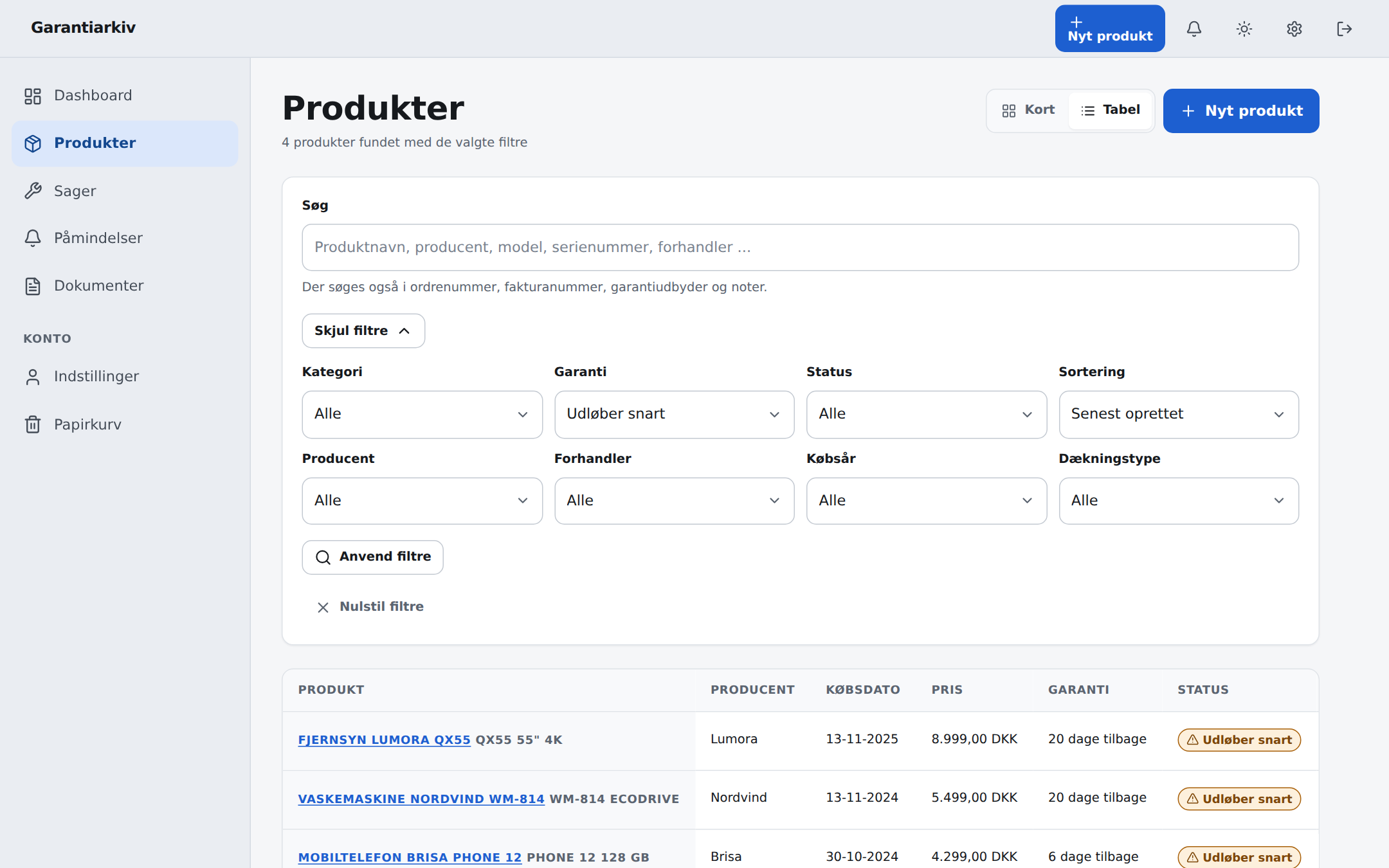Open settings gear icon in header

(1294, 29)
